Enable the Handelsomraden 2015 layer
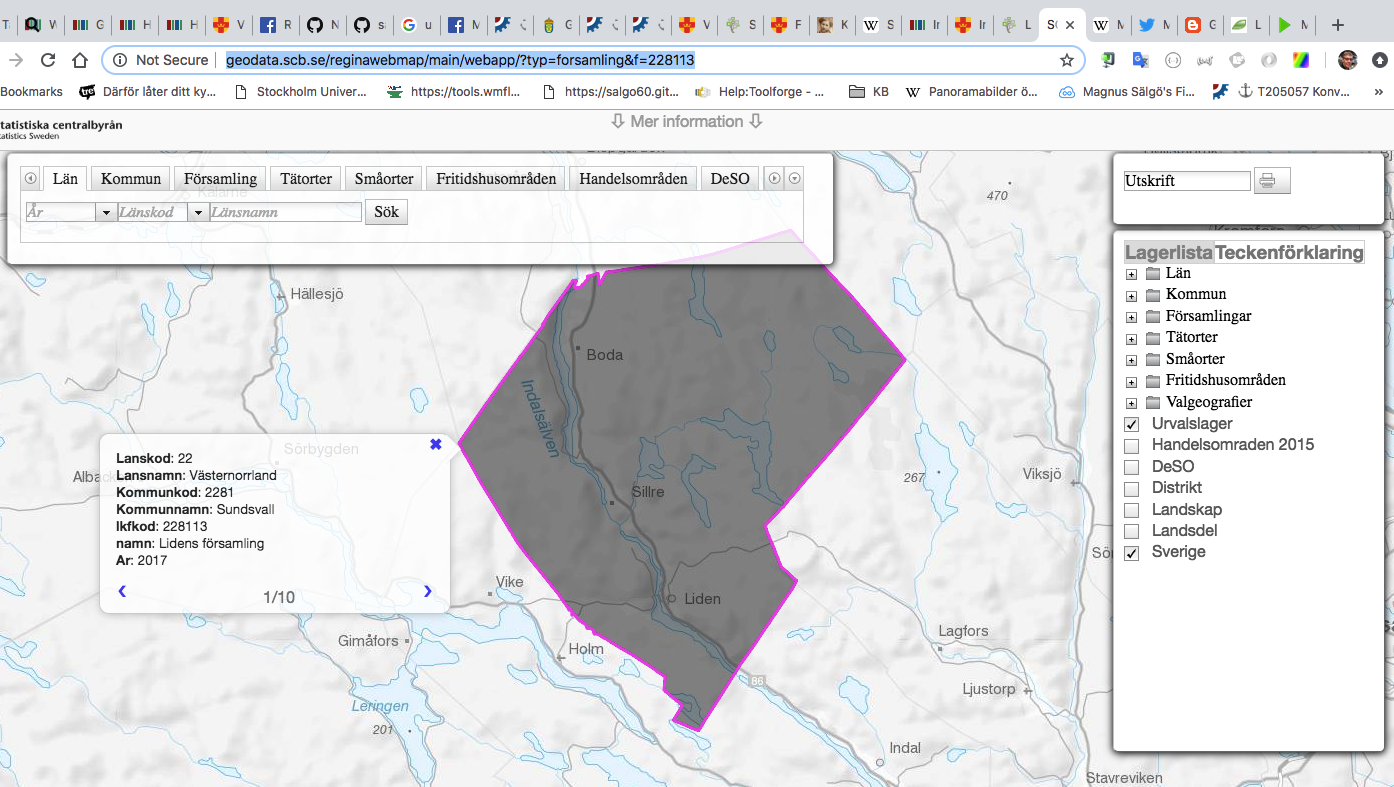 (1132, 446)
